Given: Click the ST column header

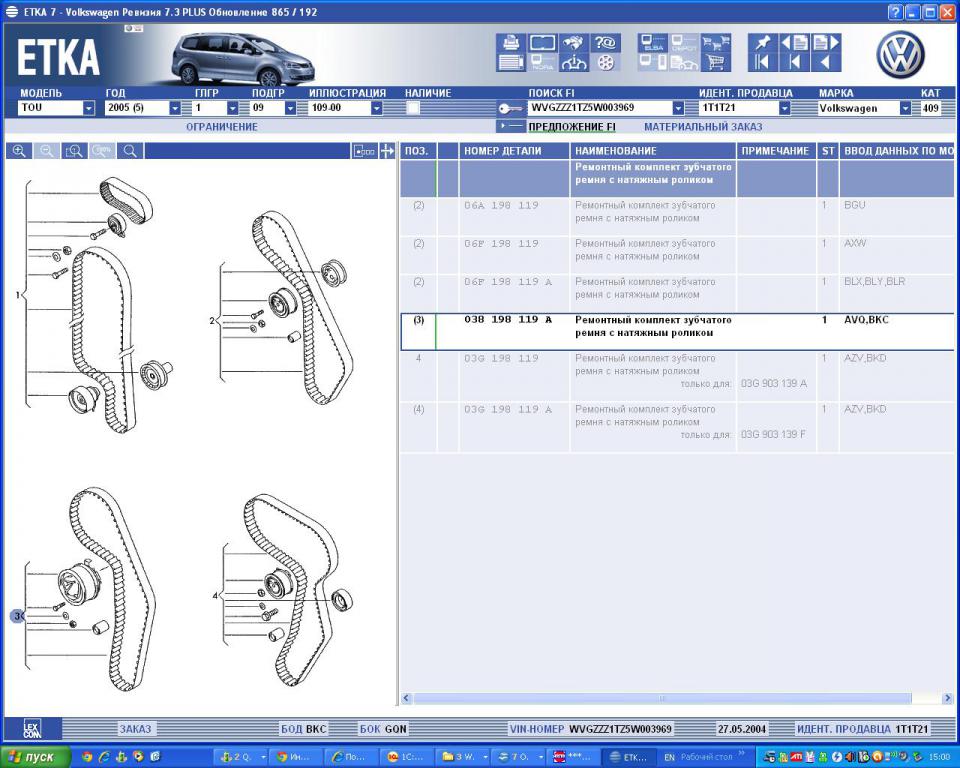Looking at the screenshot, I should (x=828, y=151).
